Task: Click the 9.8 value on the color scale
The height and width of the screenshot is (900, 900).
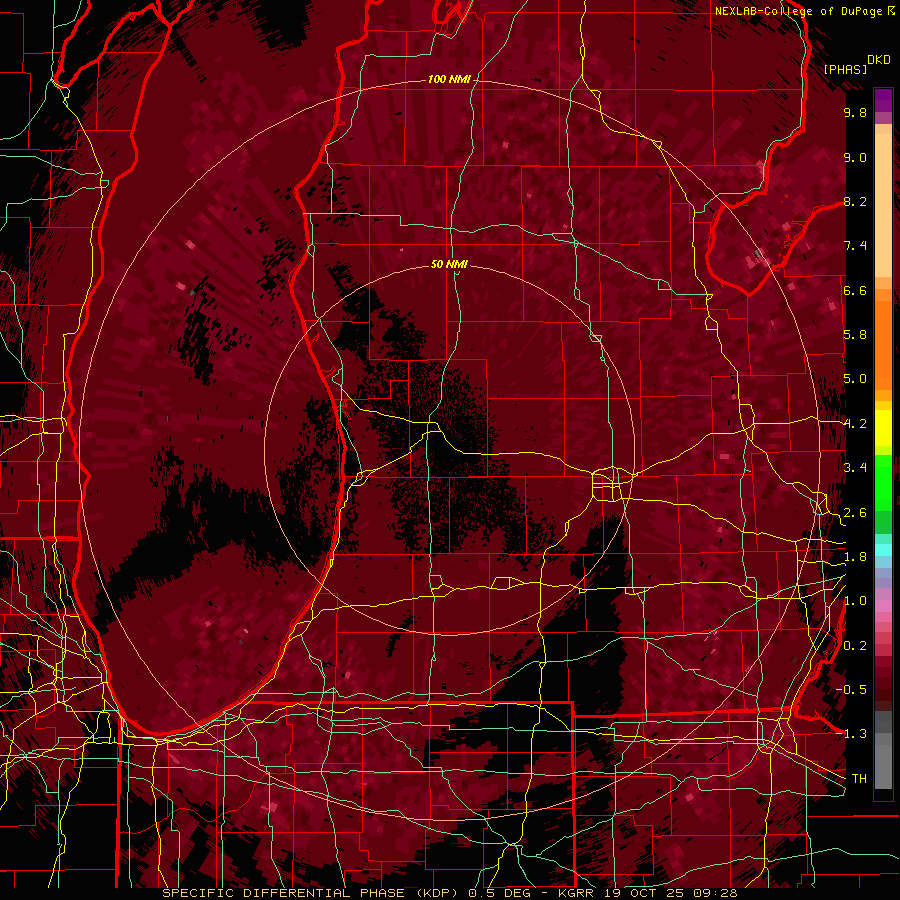Action: click(x=855, y=112)
